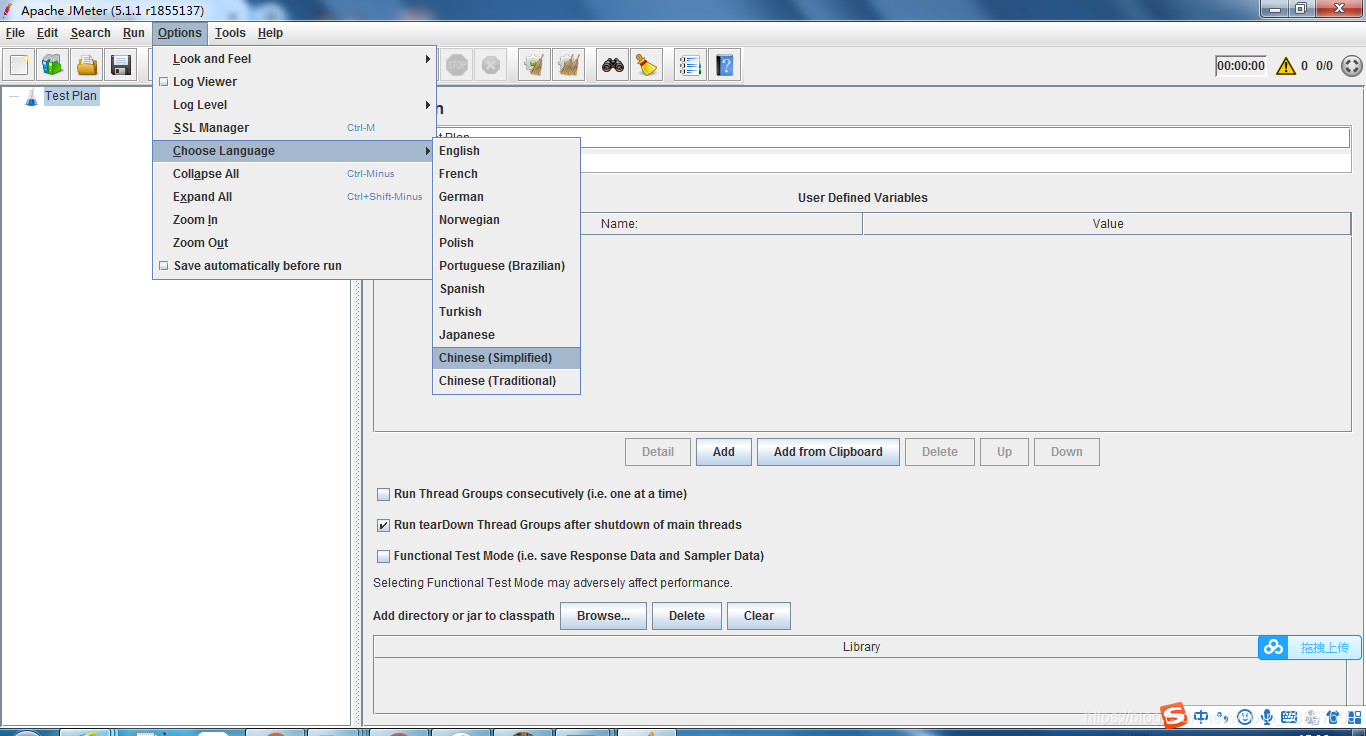This screenshot has height=736, width=1366.
Task: Click the Clear toolbar icon with single broom
Action: point(535,66)
